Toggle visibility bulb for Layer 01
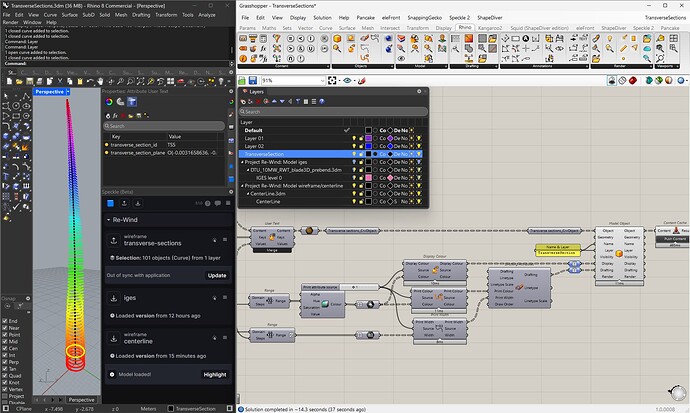 355,140
